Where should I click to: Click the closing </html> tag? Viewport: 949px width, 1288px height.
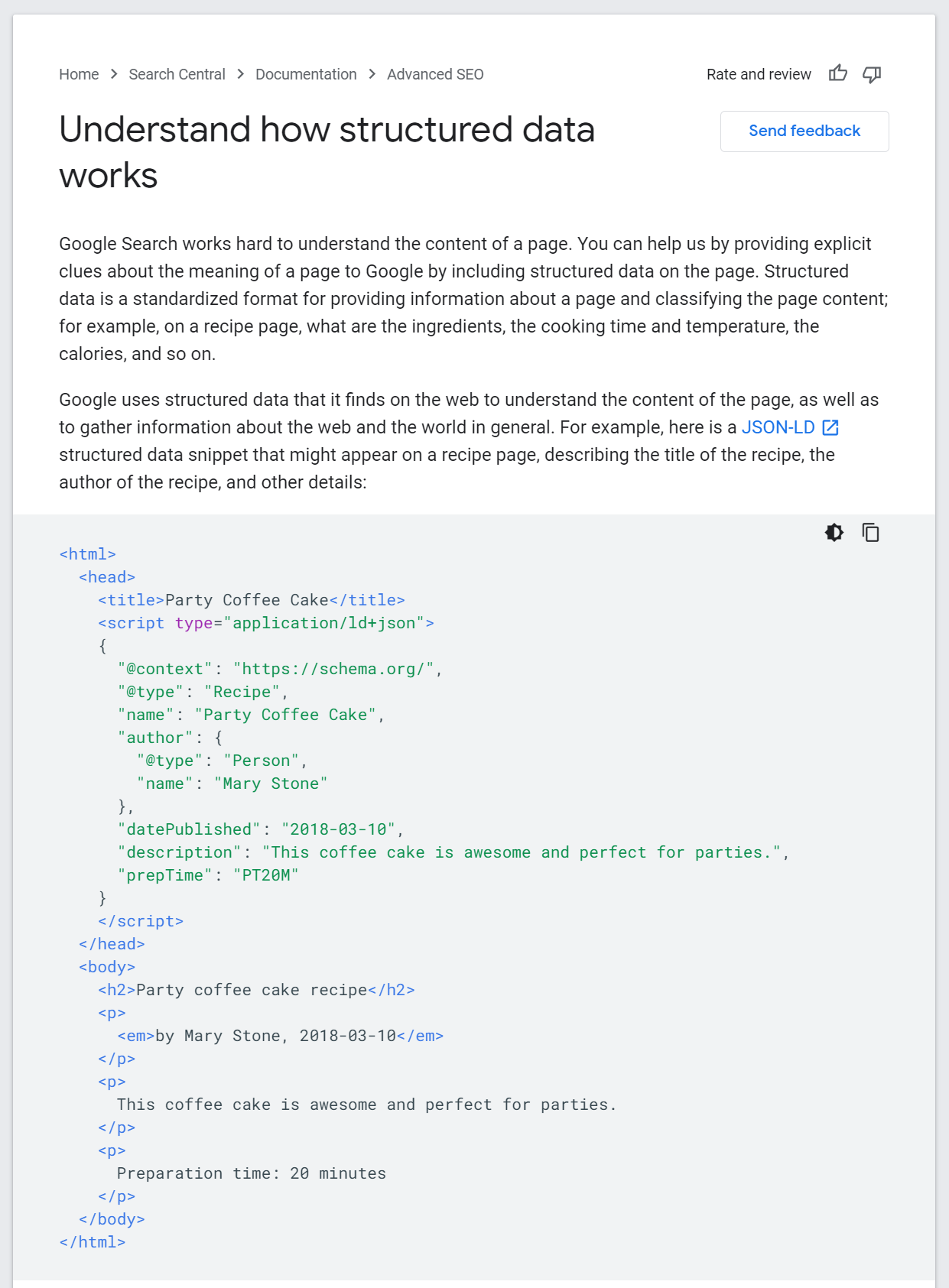pyautogui.click(x=93, y=1242)
